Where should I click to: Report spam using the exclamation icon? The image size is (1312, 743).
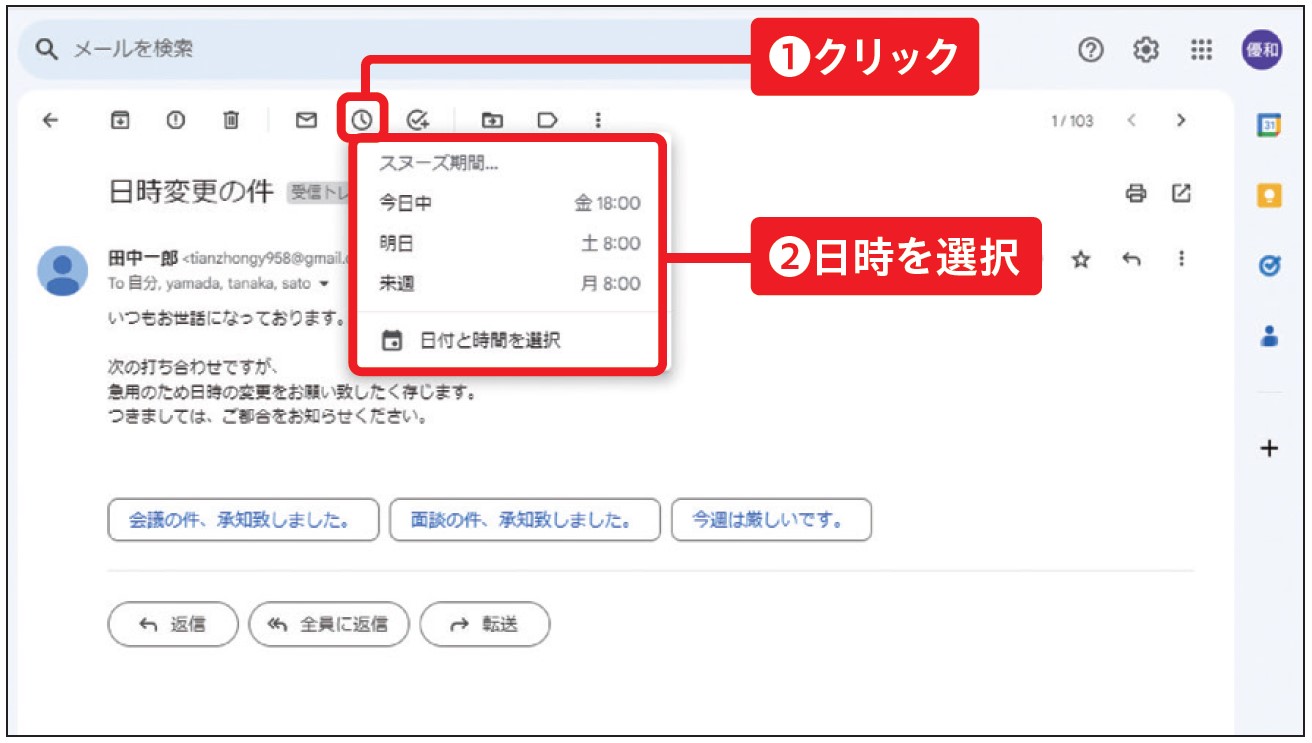pyautogui.click(x=176, y=120)
